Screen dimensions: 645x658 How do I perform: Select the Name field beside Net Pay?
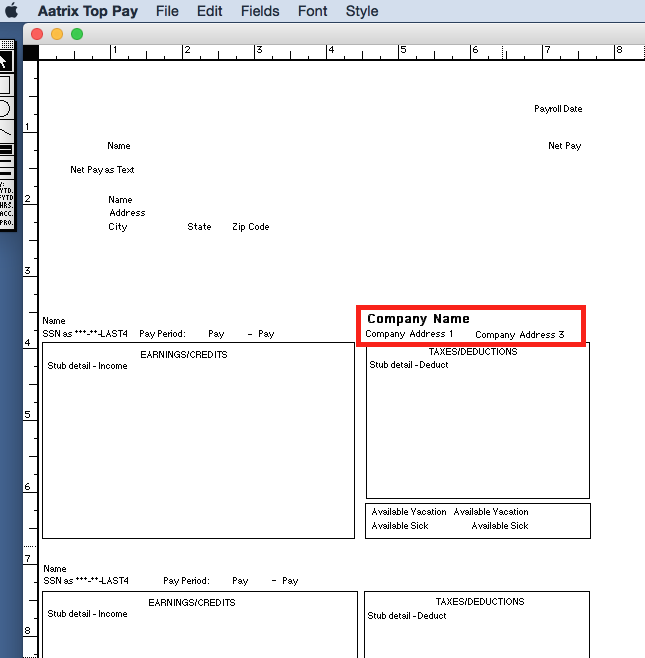click(x=119, y=146)
